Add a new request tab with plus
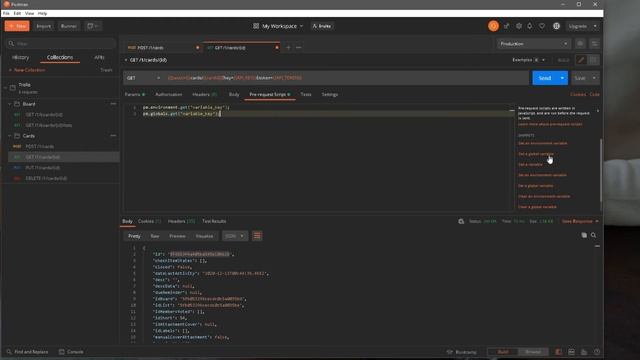This screenshot has width=640, height=360. (288, 48)
